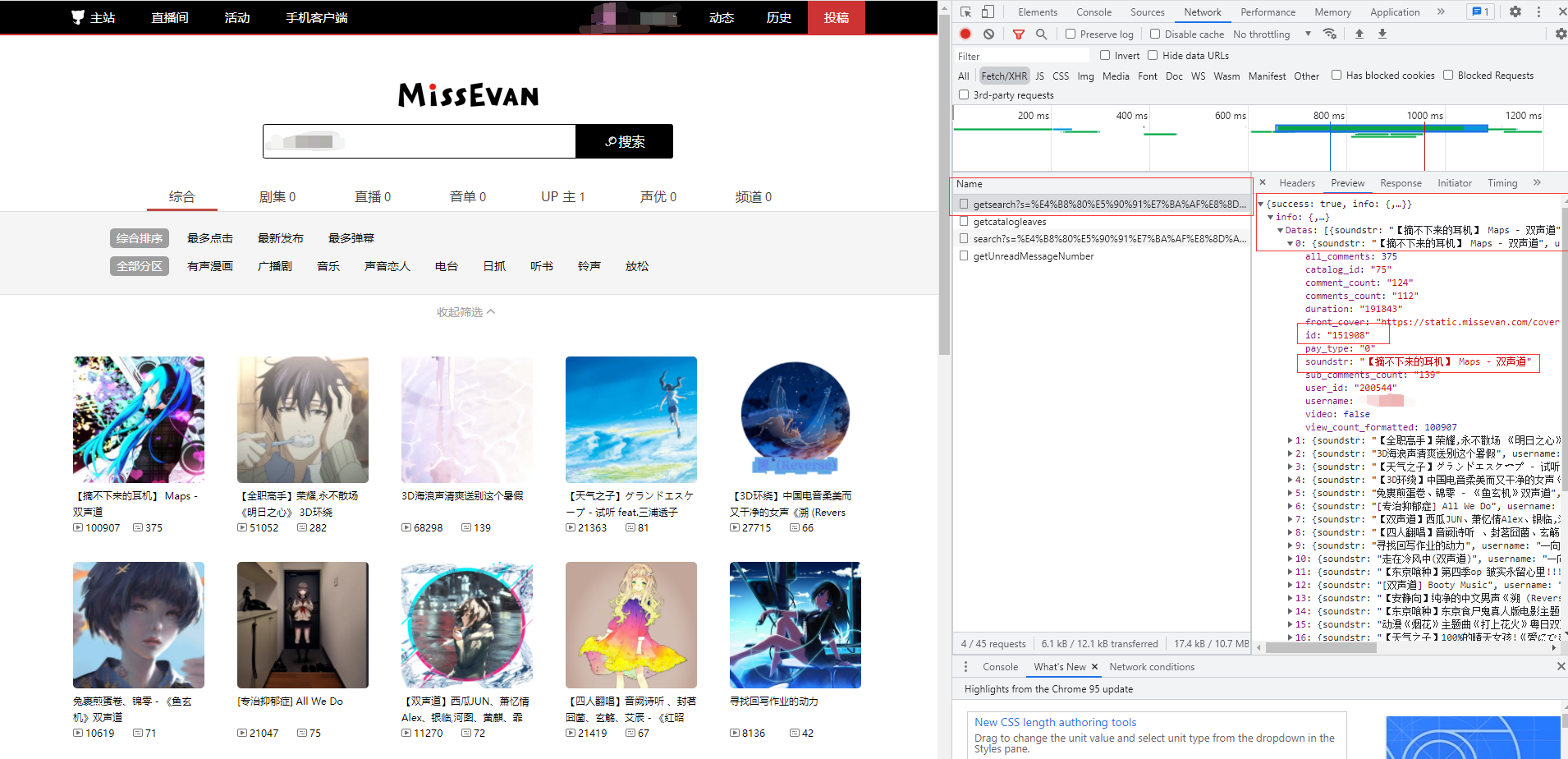Open the drawer three-dot menu

point(965,666)
